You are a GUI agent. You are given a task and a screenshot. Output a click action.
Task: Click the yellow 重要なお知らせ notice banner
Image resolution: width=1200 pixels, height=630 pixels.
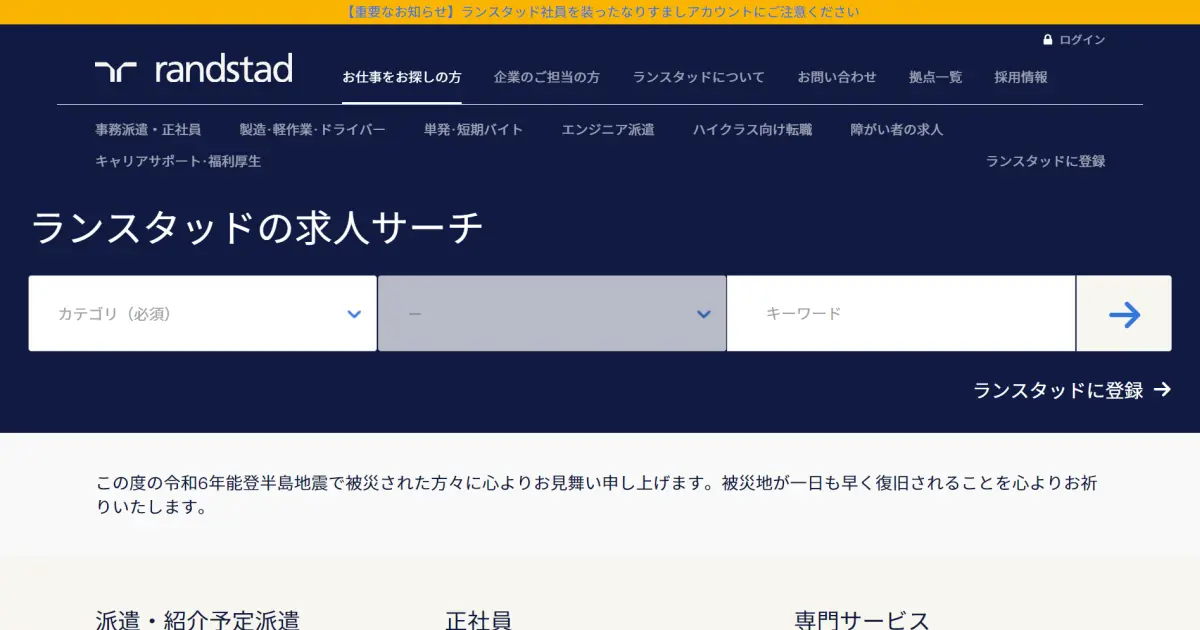click(600, 12)
